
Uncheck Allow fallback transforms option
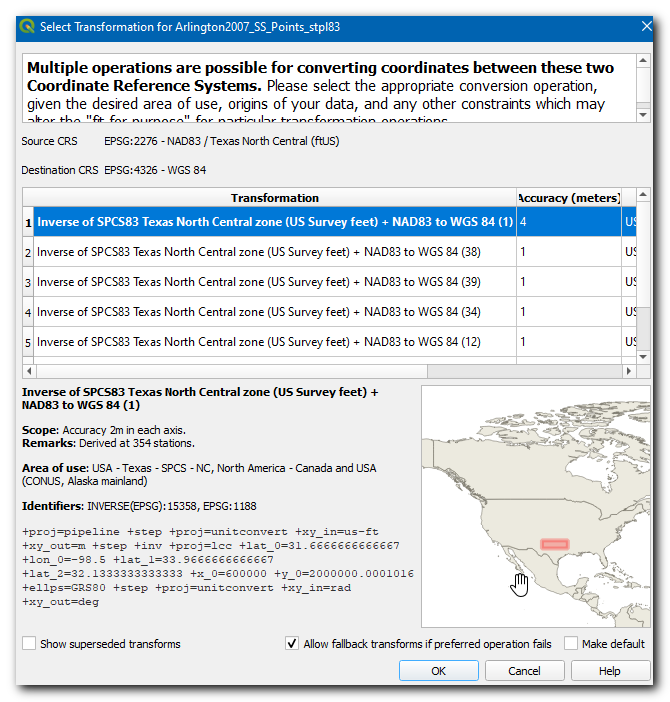click(x=292, y=644)
